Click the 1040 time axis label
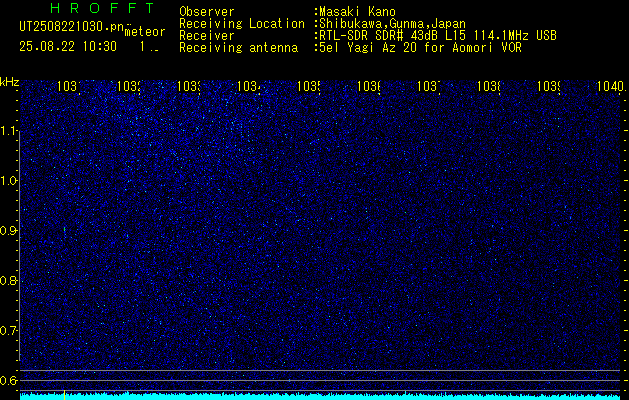629x400 pixels. 611,86
